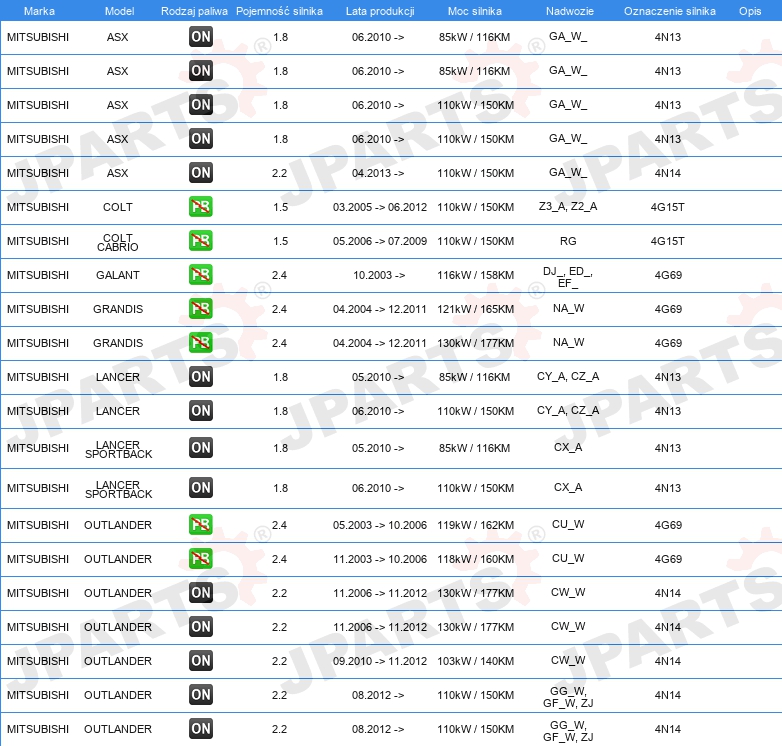The image size is (782, 746).
Task: Click MITSUBISHI in the GALANT row
Action: tap(38, 275)
